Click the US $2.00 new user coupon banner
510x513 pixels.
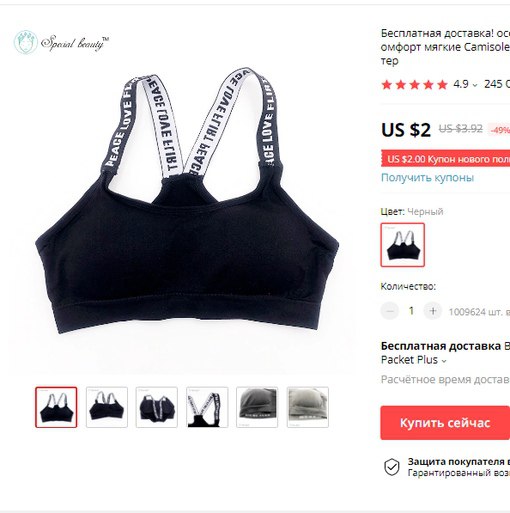(446, 159)
